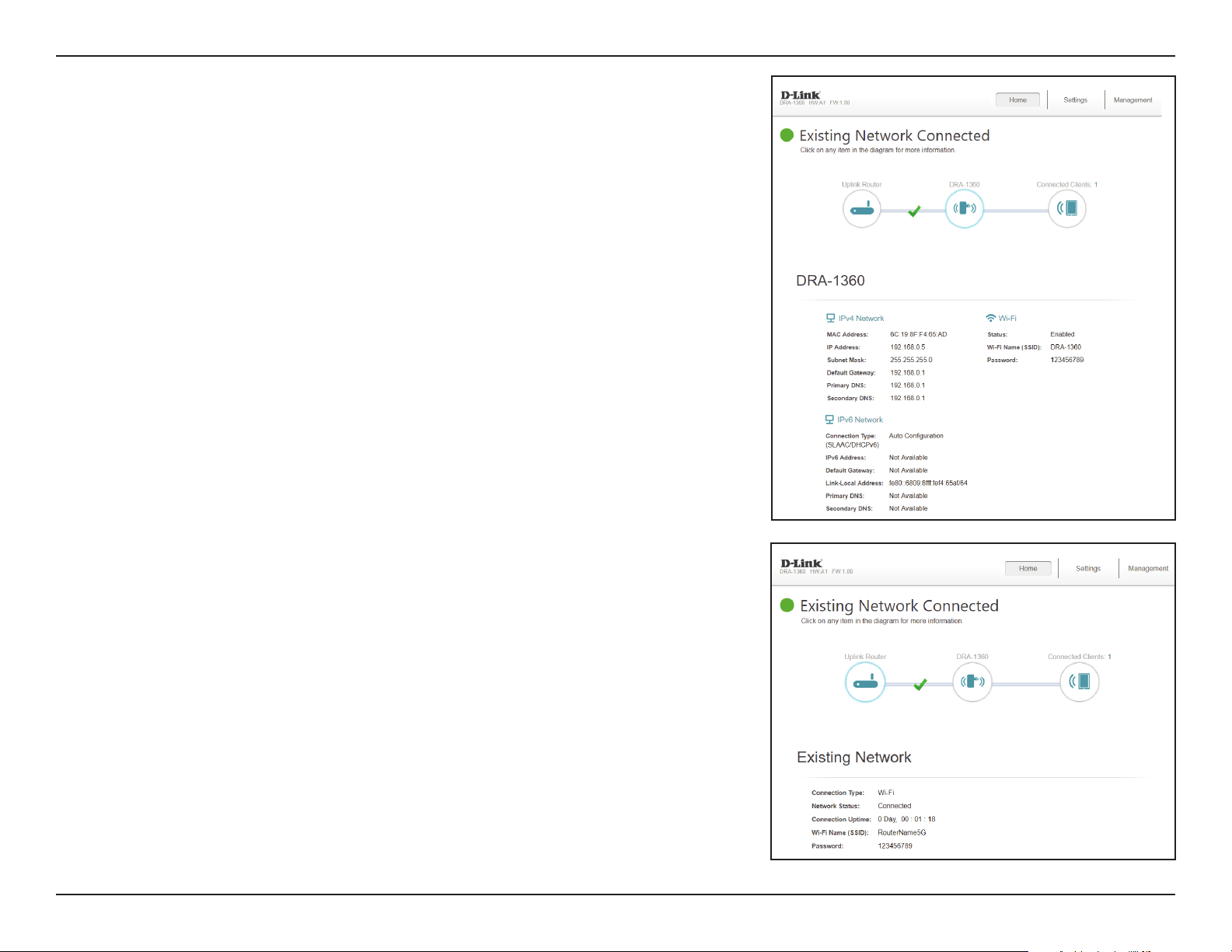Click the Link-Local Address value

[928, 483]
